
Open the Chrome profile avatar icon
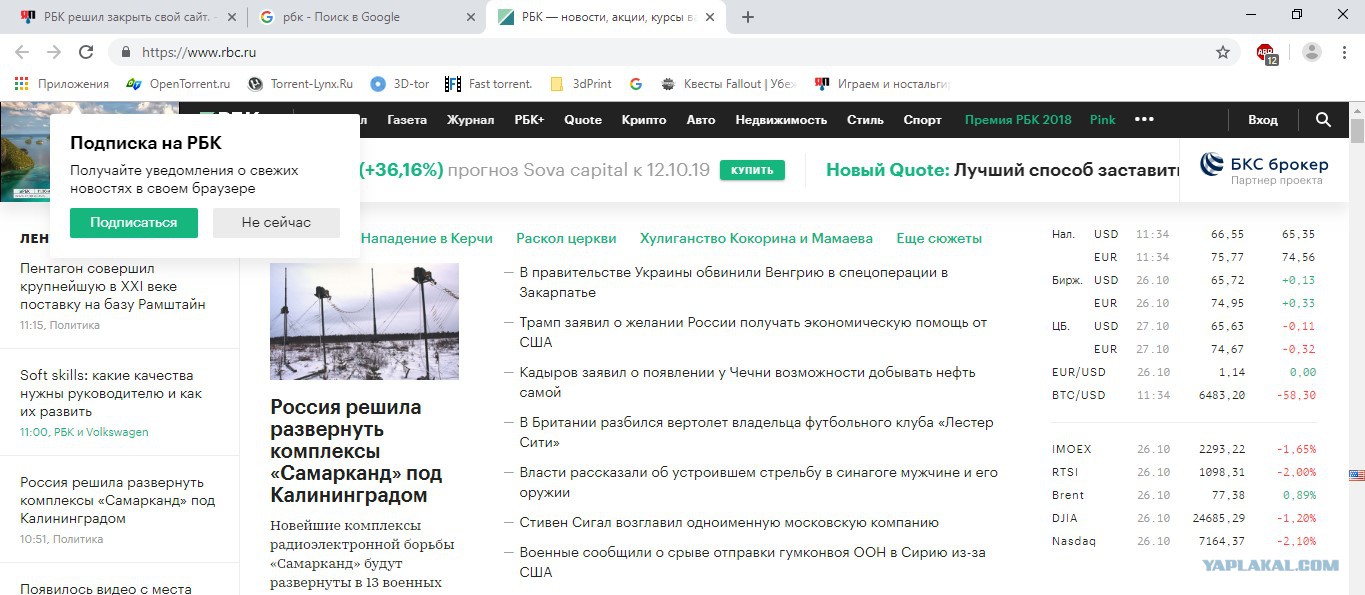pyautogui.click(x=1312, y=52)
